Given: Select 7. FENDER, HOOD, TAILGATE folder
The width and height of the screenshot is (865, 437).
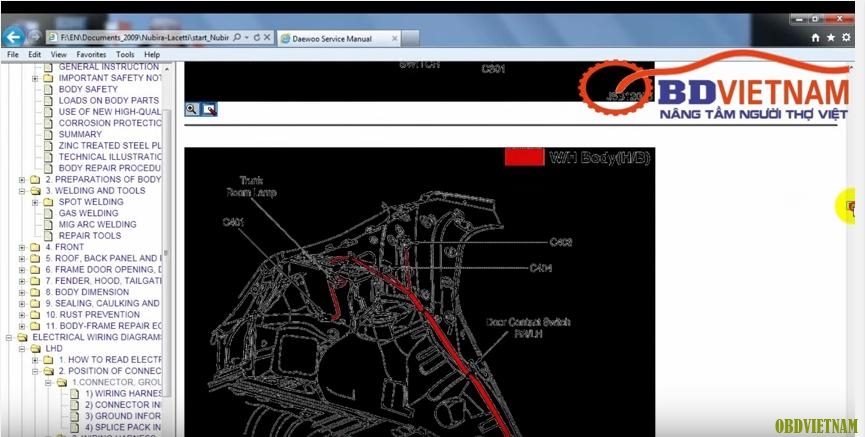Looking at the screenshot, I should (x=103, y=281).
